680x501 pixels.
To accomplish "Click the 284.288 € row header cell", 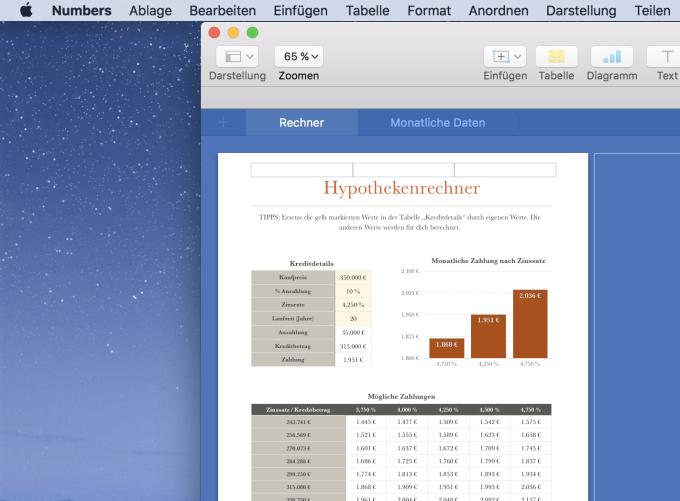I will (298, 461).
